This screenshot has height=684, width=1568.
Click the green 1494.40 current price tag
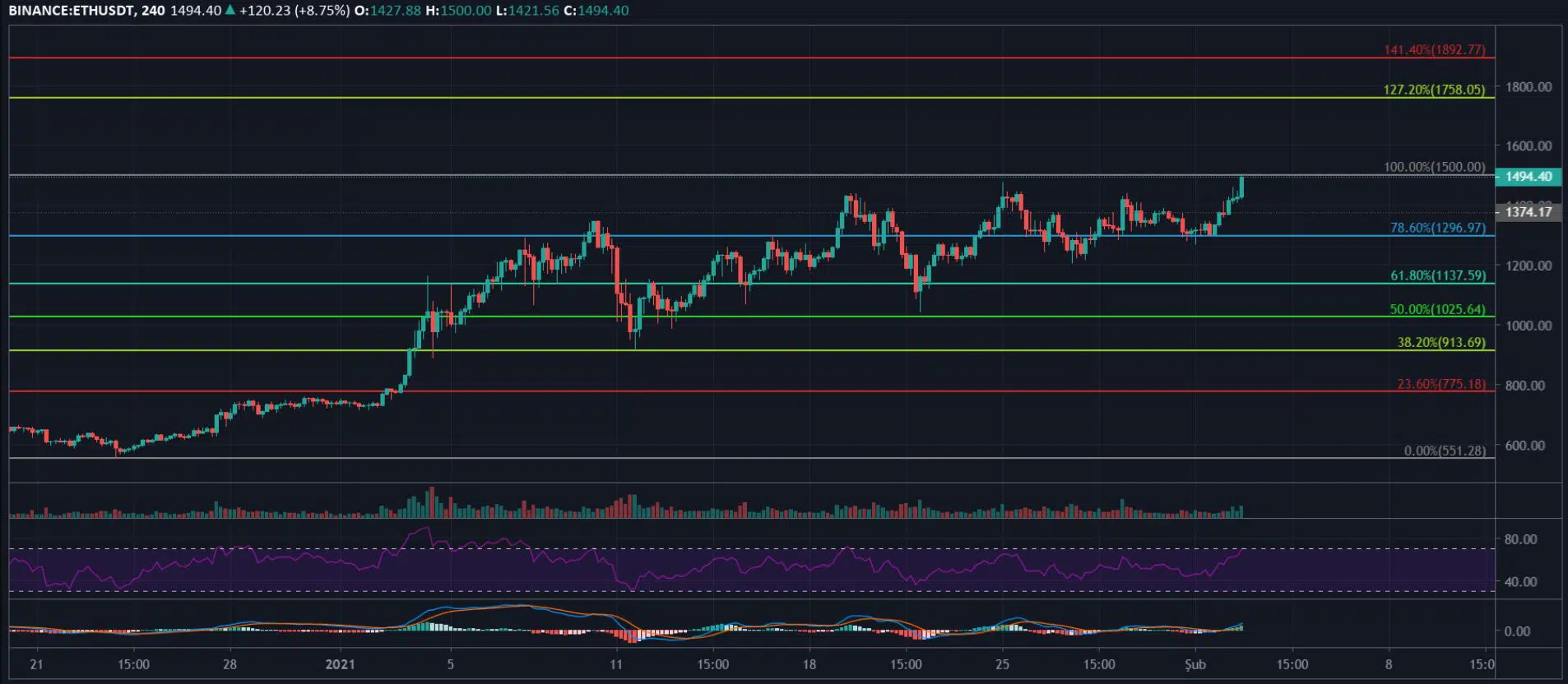pyautogui.click(x=1528, y=177)
